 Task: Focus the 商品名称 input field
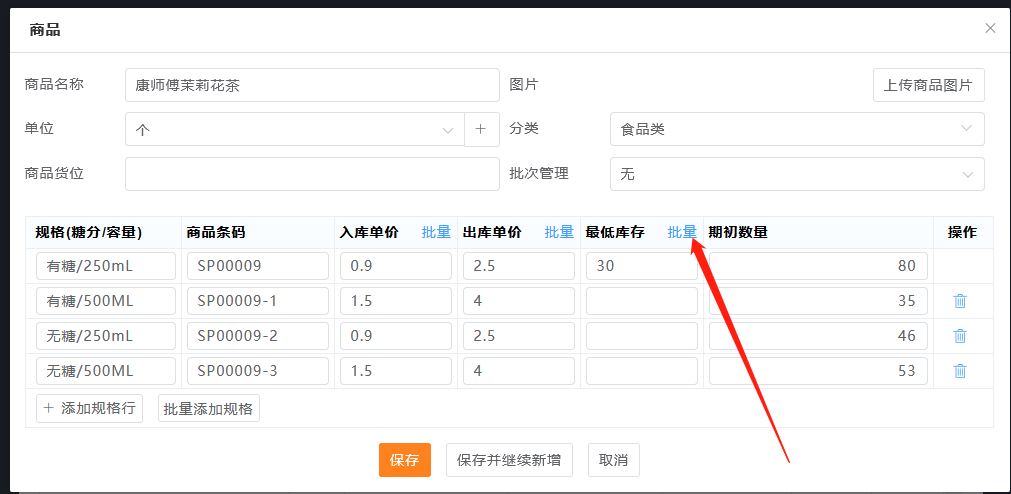312,85
